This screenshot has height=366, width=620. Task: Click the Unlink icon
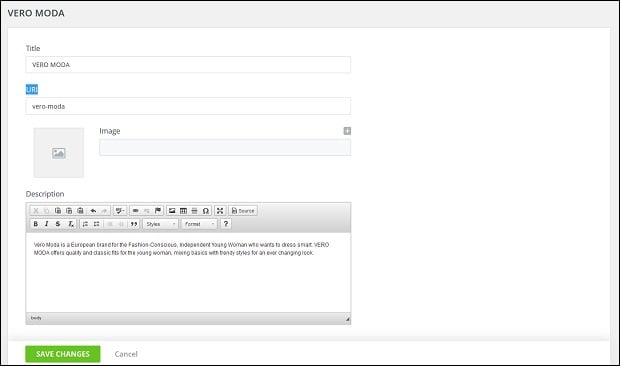click(146, 211)
